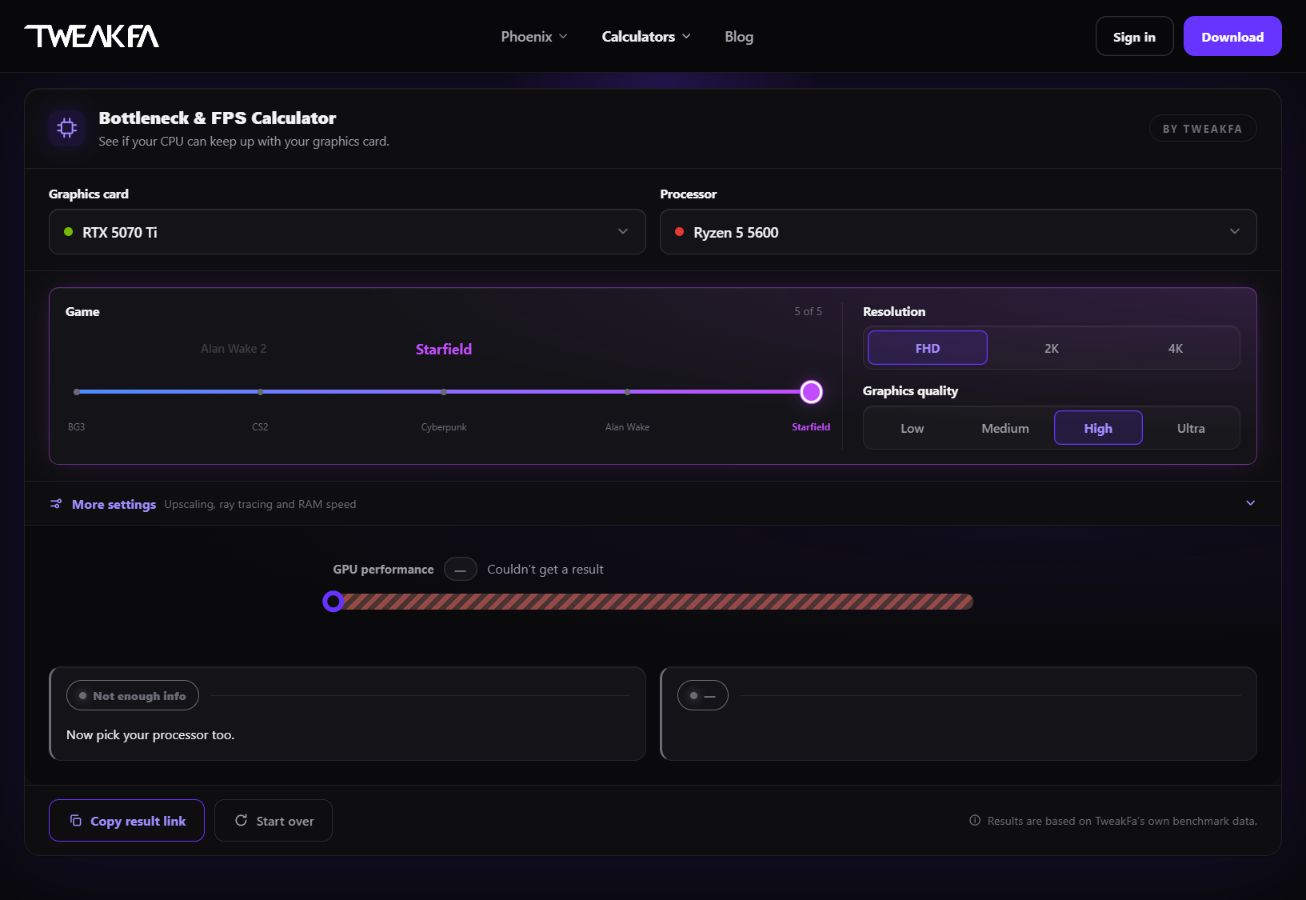Set graphics quality to Low
The image size is (1306, 900).
(x=912, y=428)
